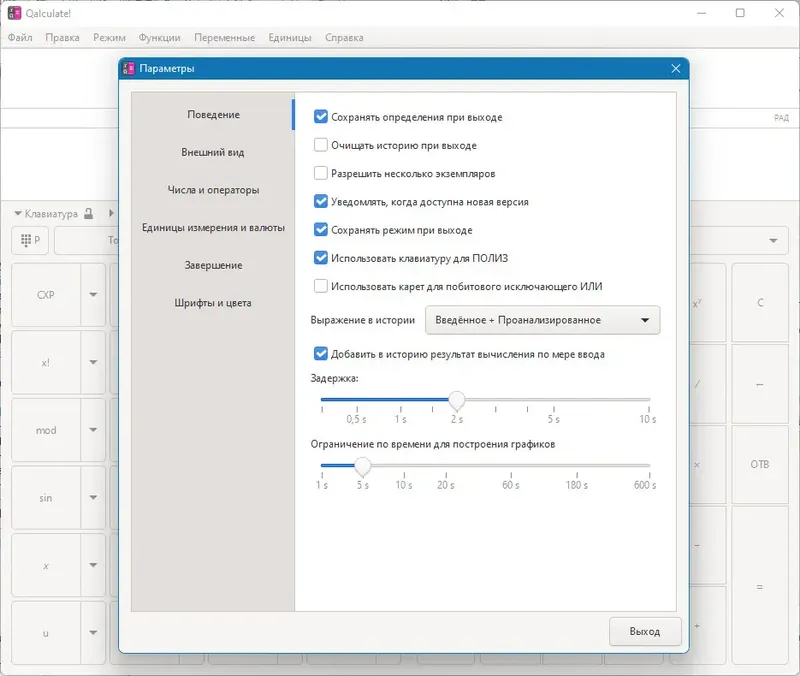
Task: Click the '10 s' mark on Задержка scale
Action: (648, 419)
